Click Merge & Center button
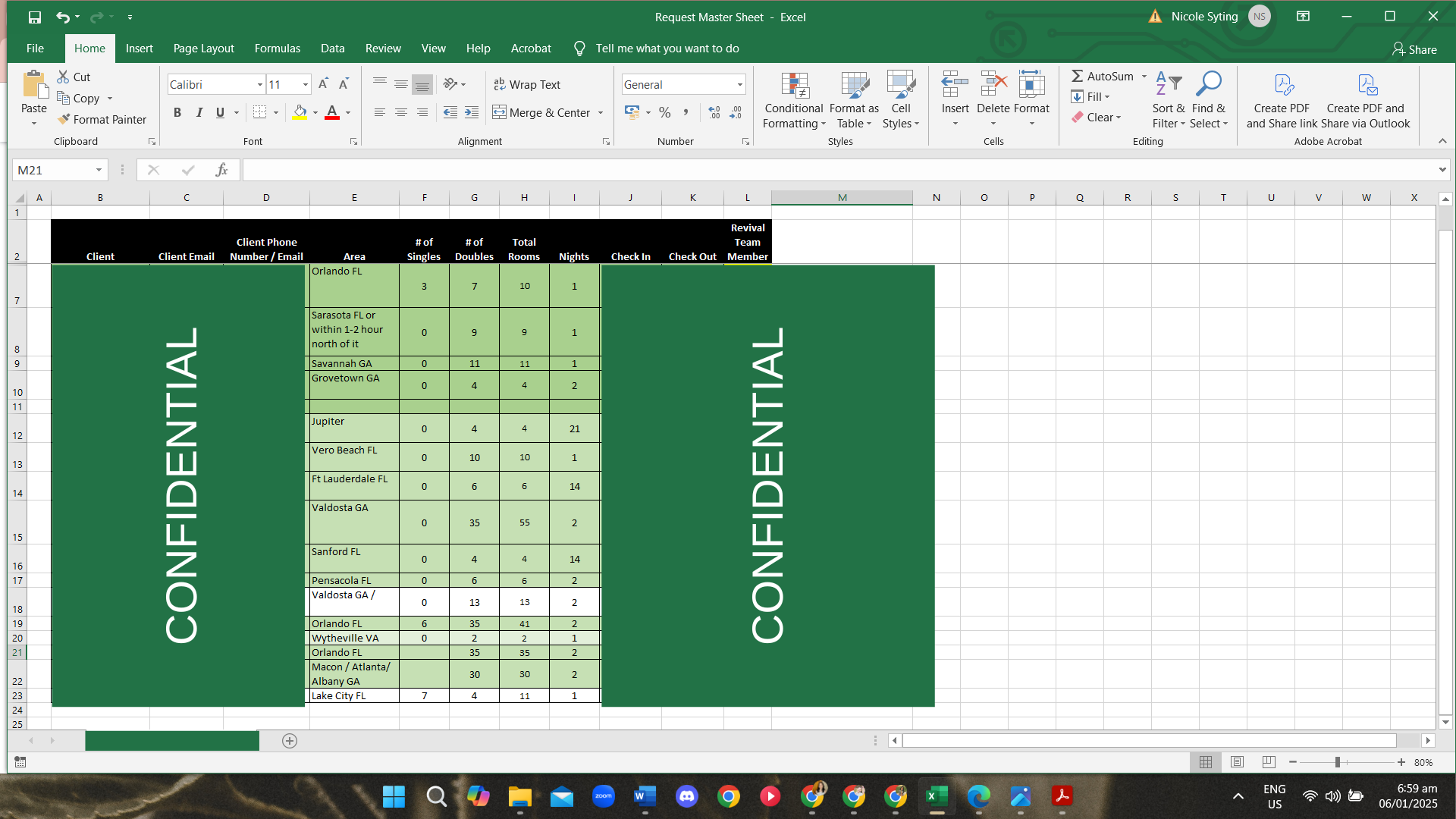 [541, 112]
